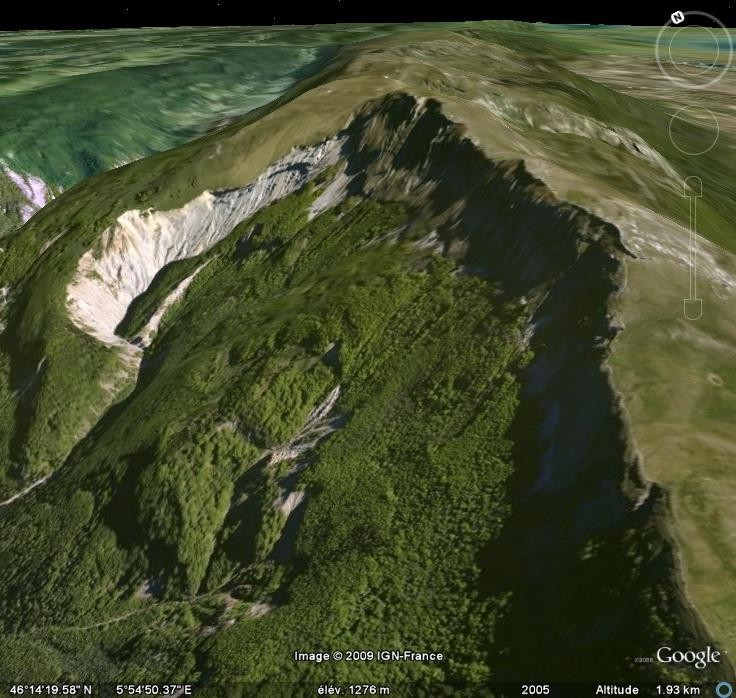Click the middle of the zoom slider track
736x698 pixels.
click(x=692, y=247)
